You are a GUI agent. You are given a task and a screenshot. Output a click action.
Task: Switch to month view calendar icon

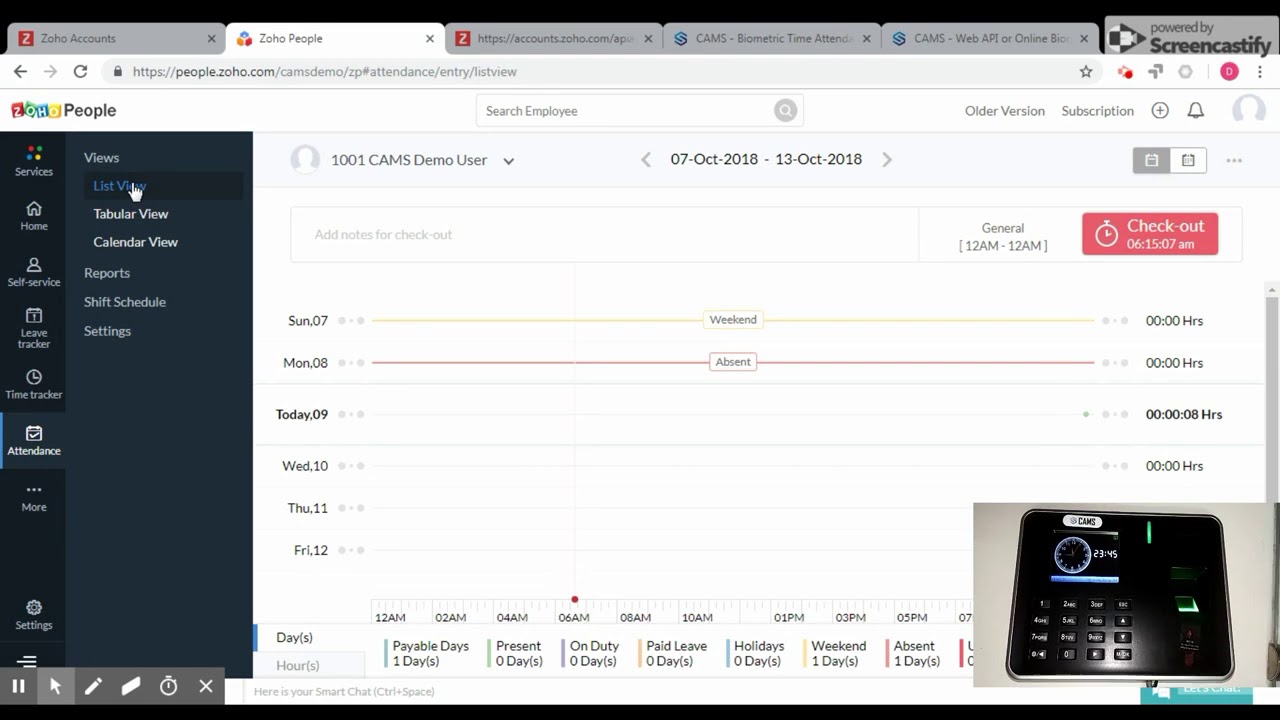[1188, 160]
